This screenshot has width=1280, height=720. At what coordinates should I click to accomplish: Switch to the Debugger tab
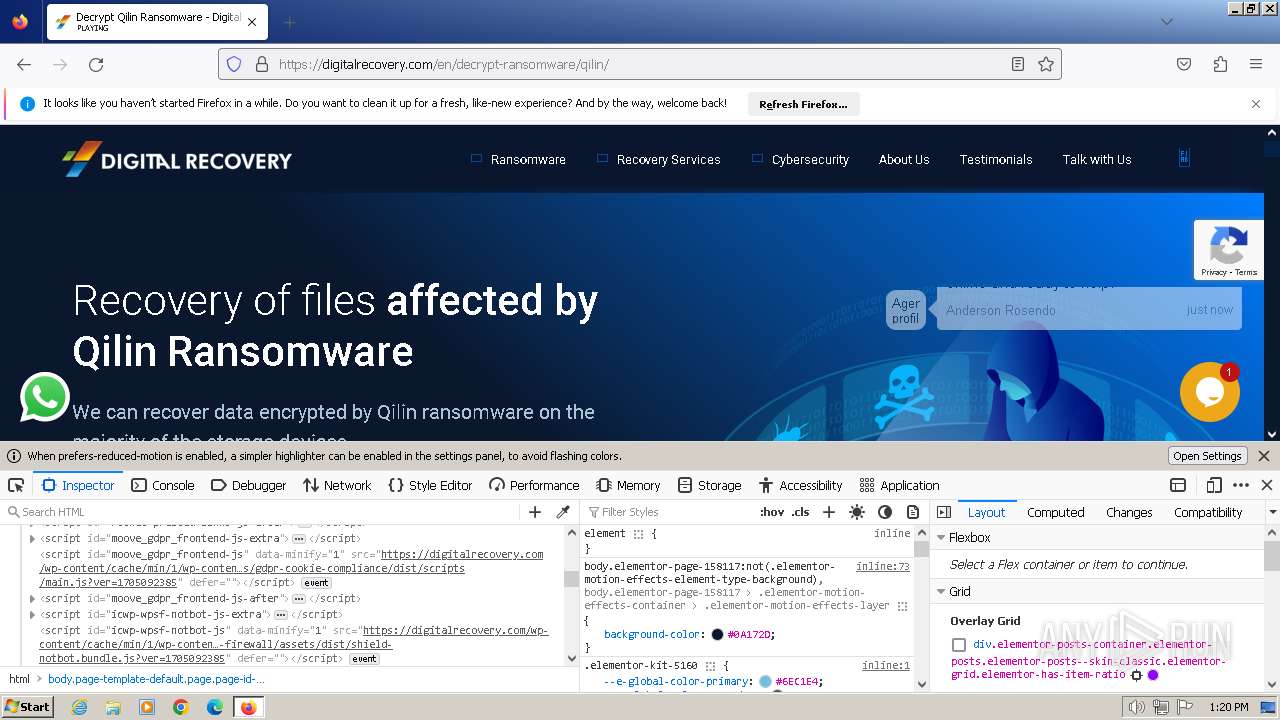click(x=248, y=485)
